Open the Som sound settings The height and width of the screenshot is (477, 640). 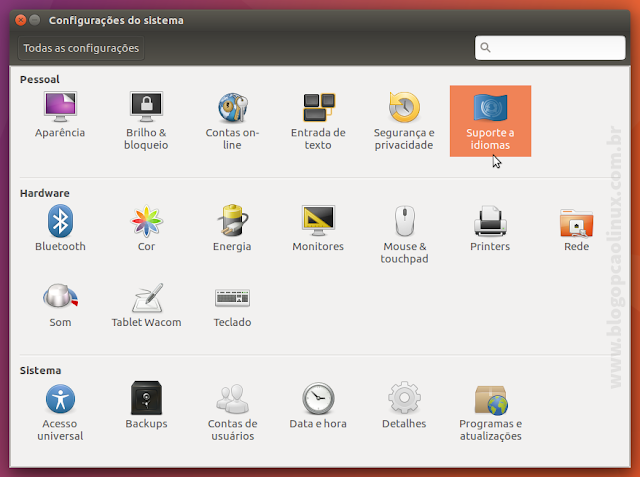coord(60,305)
